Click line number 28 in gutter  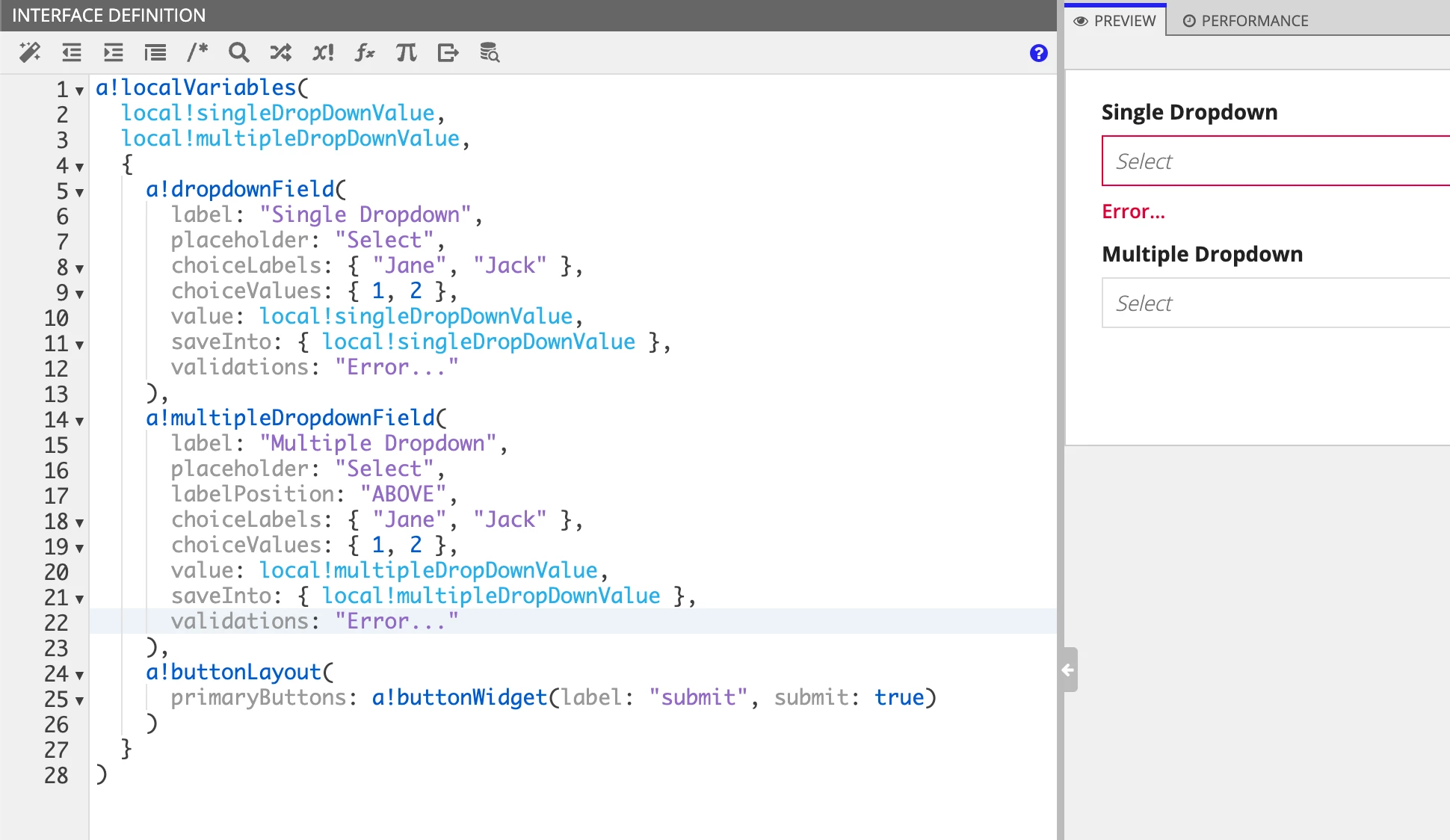click(56, 776)
